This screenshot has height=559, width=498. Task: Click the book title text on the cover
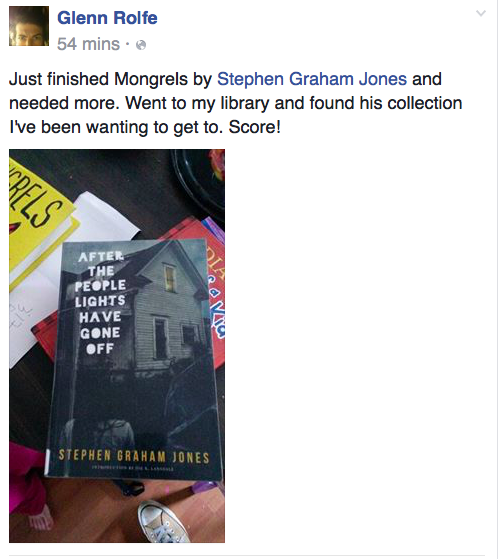(100, 302)
